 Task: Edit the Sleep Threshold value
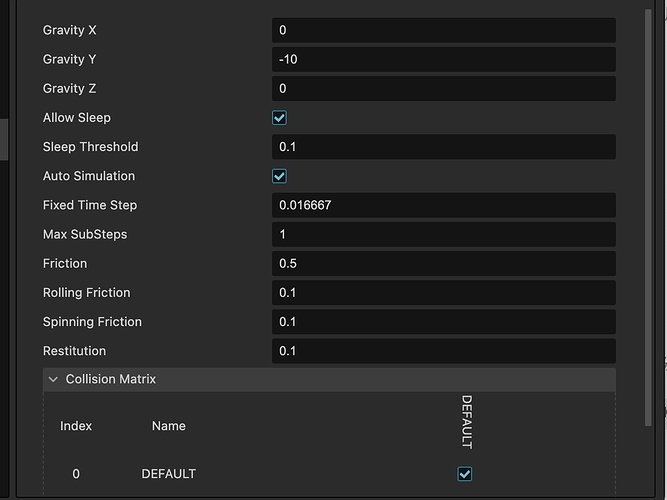(443, 147)
